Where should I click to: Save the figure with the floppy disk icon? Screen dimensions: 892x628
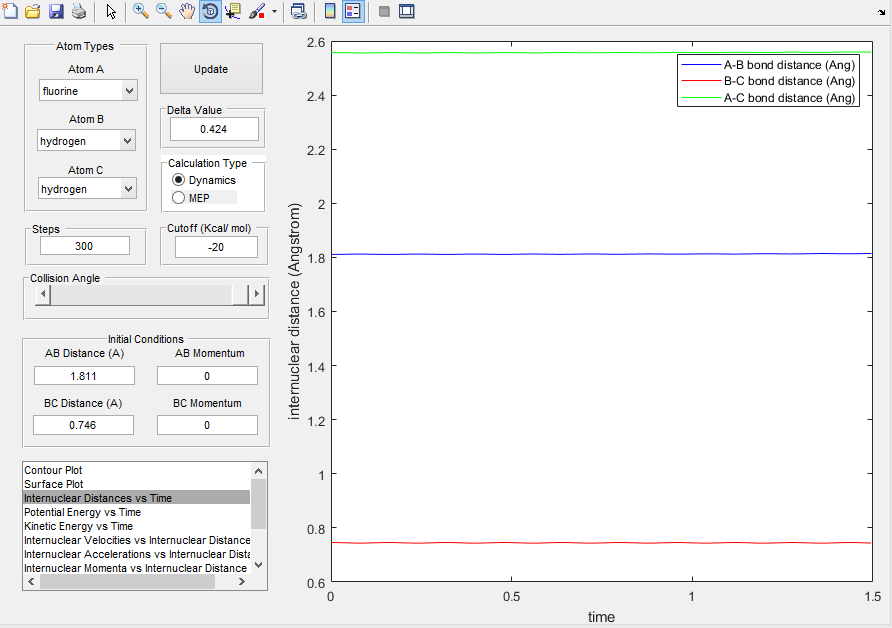pyautogui.click(x=56, y=12)
